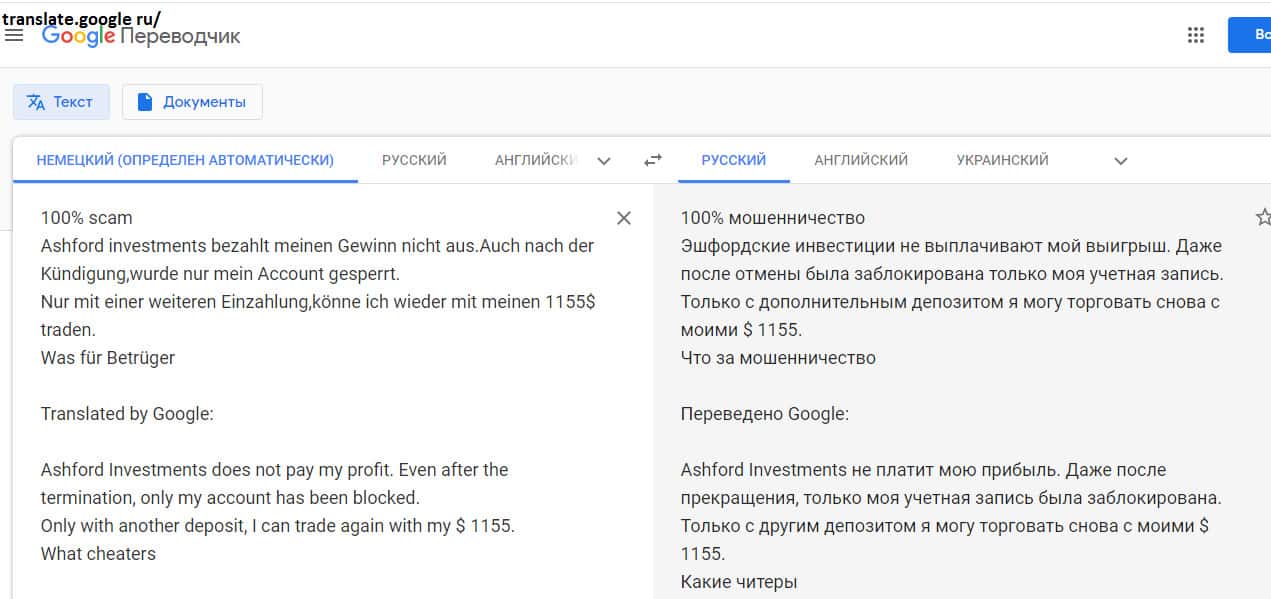Click the translate.google.ru address text

(x=80, y=17)
